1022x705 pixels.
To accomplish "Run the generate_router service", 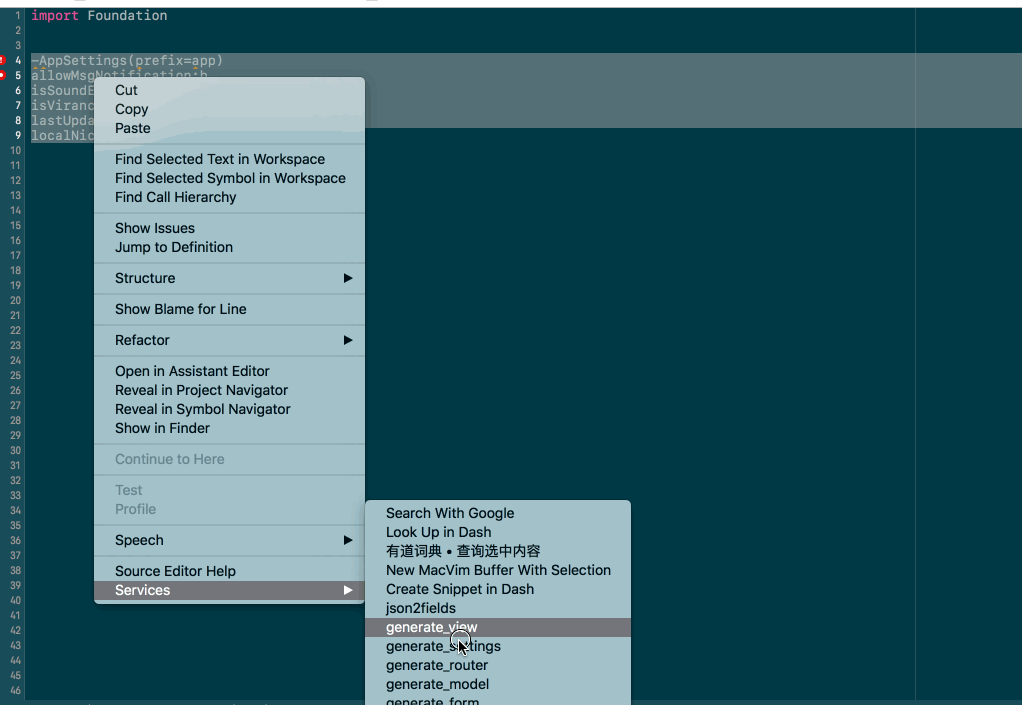I will click(x=498, y=665).
